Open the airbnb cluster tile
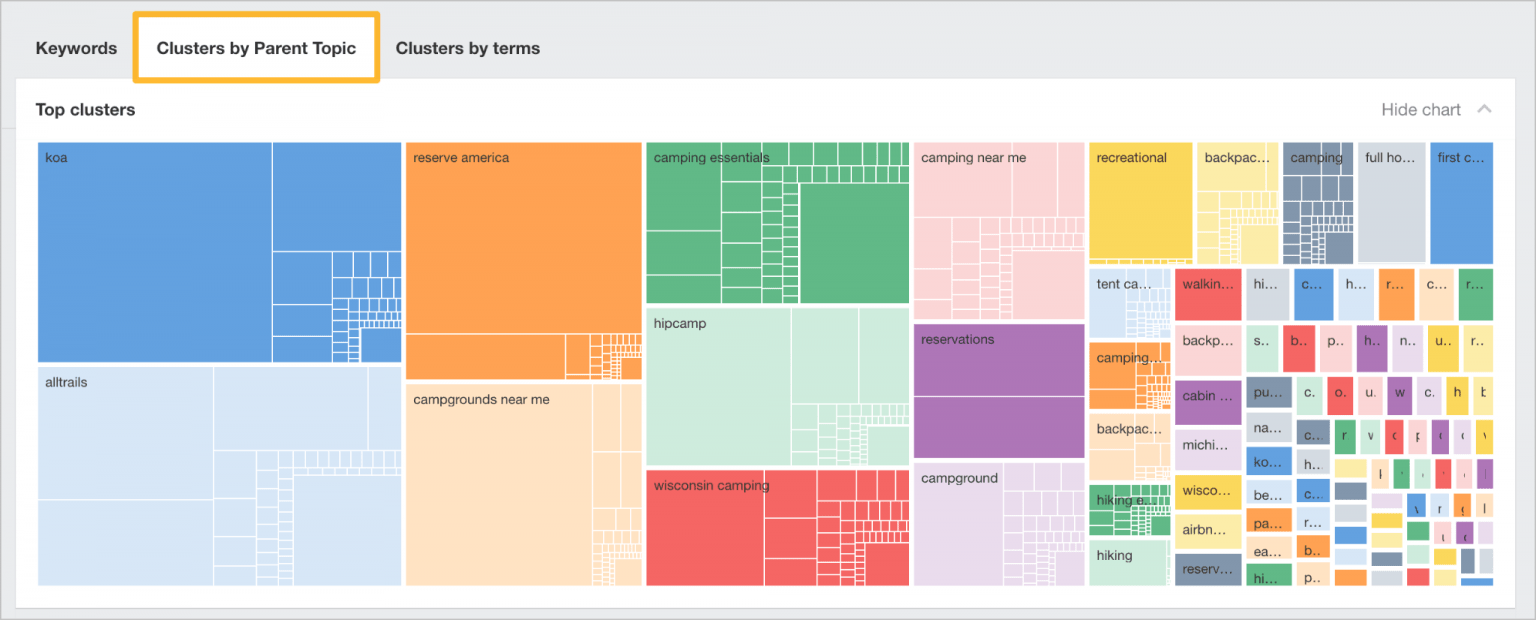1536x620 pixels. tap(1208, 529)
